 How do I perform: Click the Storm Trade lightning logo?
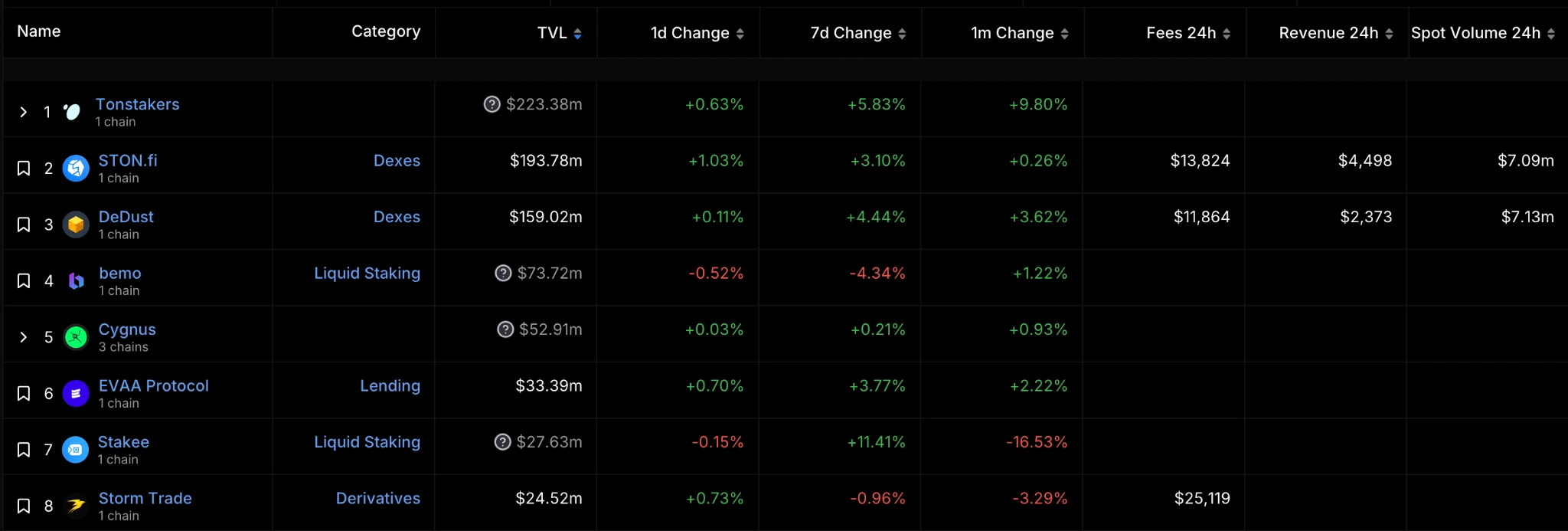76,506
